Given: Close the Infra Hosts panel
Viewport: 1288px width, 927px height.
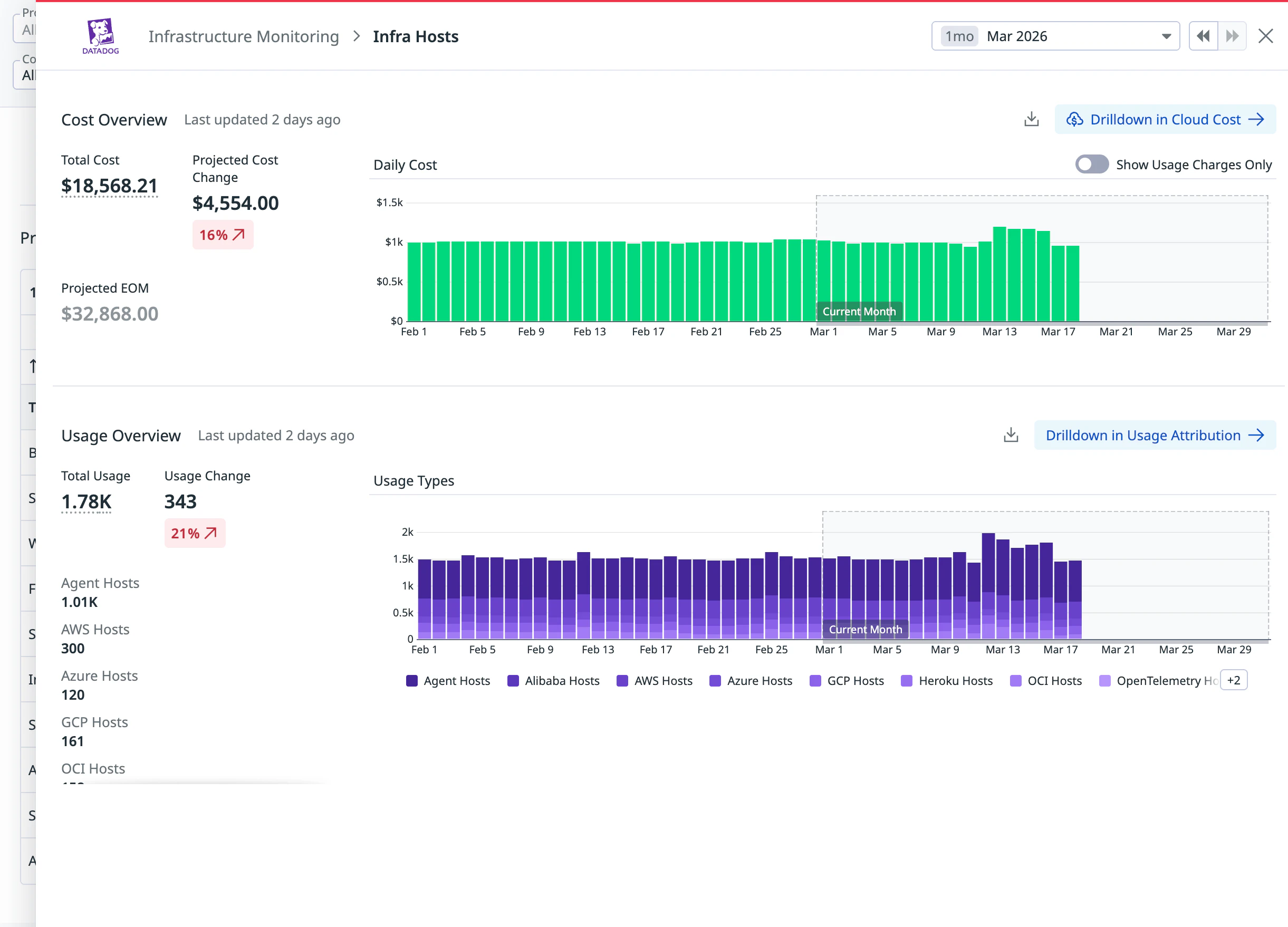Looking at the screenshot, I should point(1266,36).
